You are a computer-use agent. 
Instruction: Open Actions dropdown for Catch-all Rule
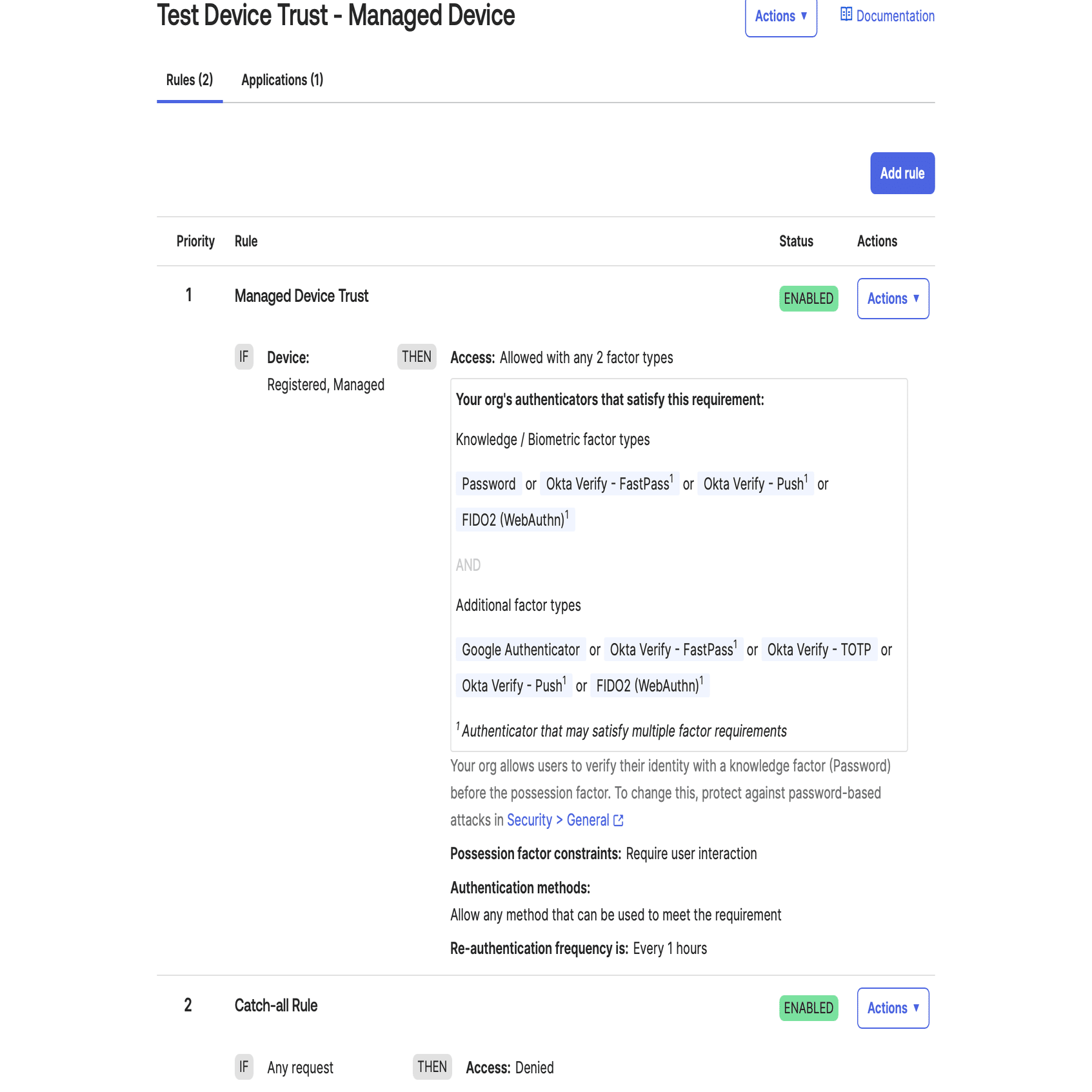tap(893, 1008)
